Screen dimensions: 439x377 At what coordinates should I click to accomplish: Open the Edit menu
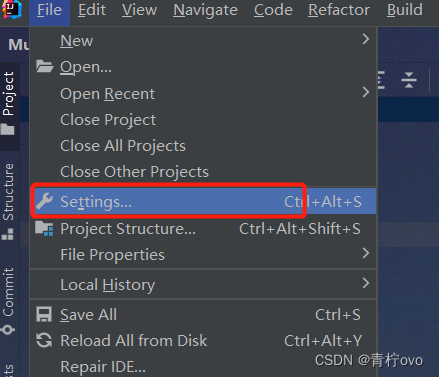pyautogui.click(x=92, y=10)
